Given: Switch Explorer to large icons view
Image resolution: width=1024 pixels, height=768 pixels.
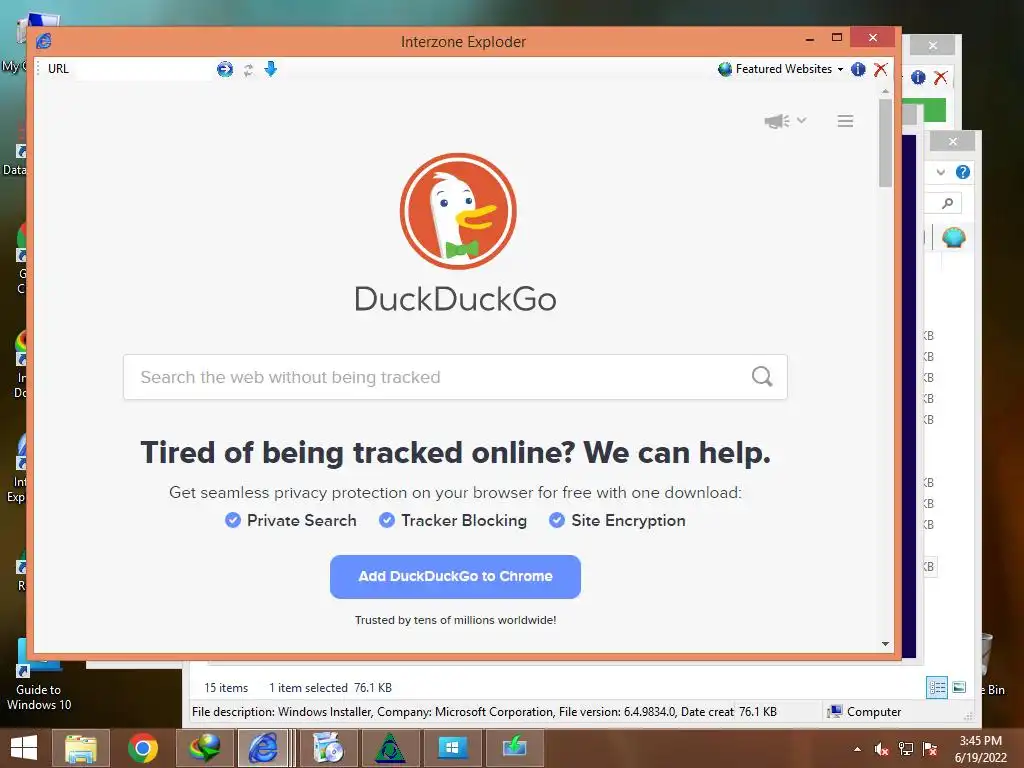Looking at the screenshot, I should [959, 687].
